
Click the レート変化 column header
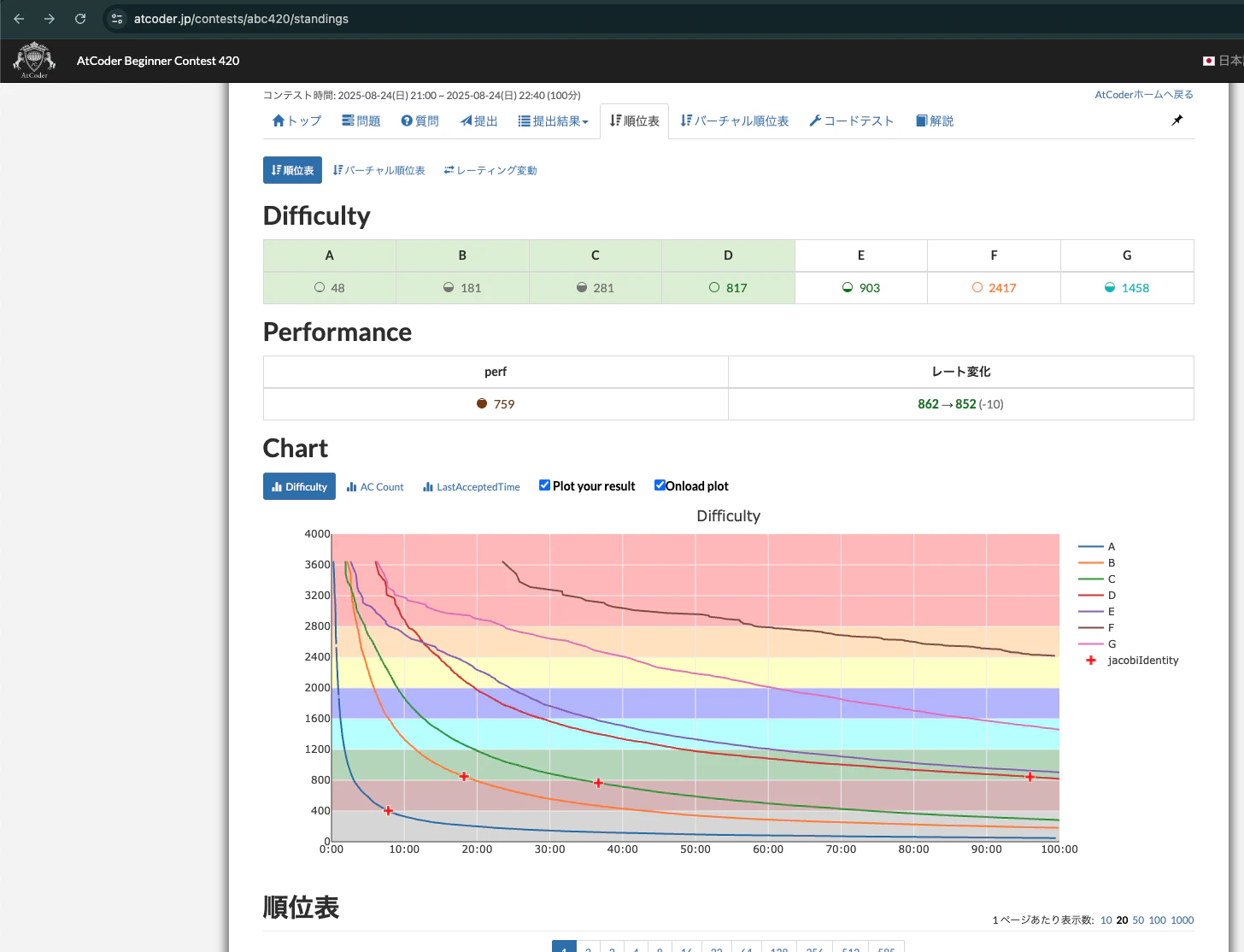(960, 372)
